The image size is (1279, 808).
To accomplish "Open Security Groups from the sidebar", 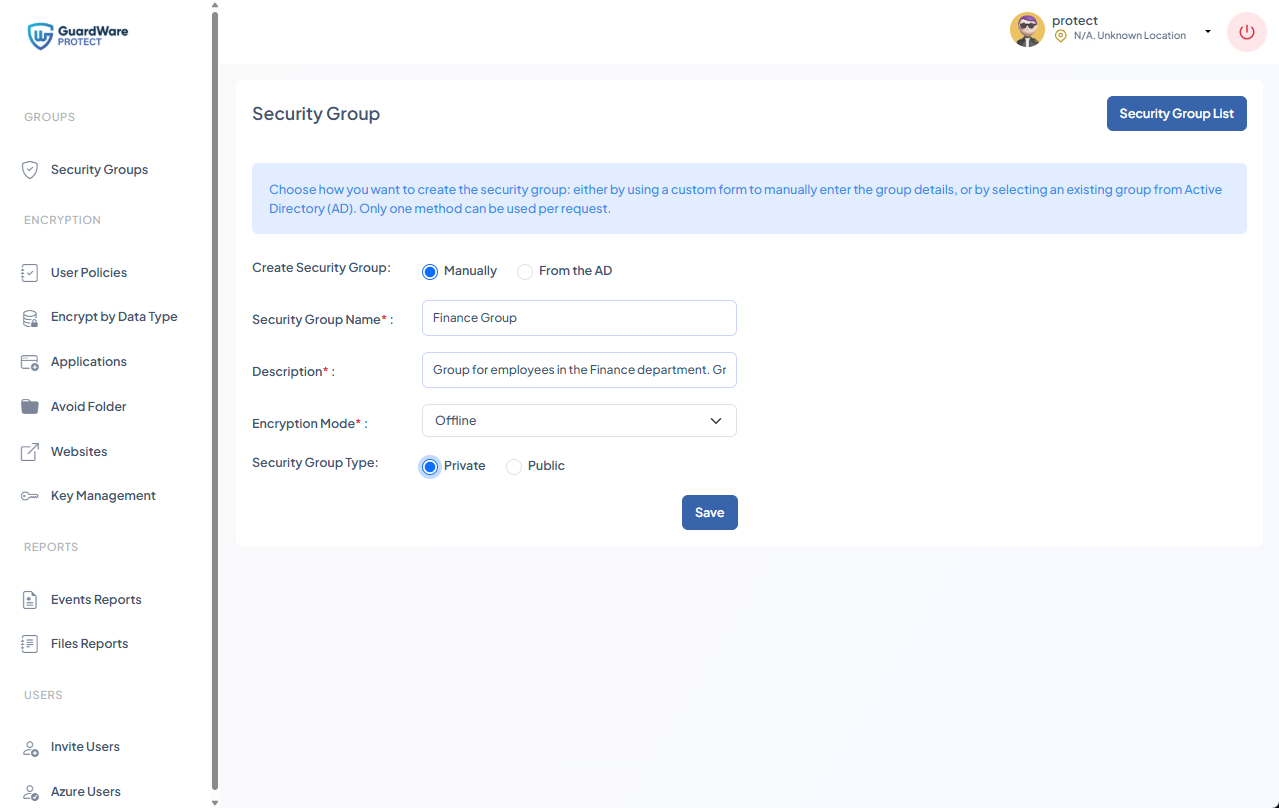I will pos(99,169).
